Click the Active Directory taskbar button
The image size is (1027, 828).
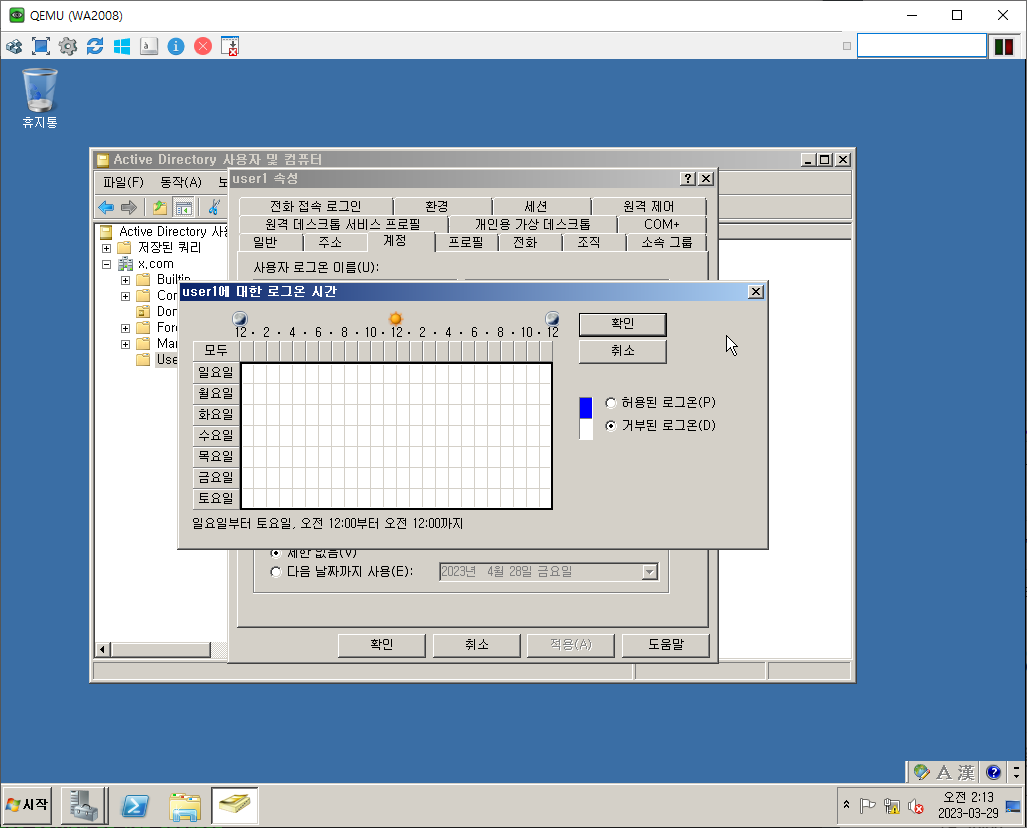234,806
